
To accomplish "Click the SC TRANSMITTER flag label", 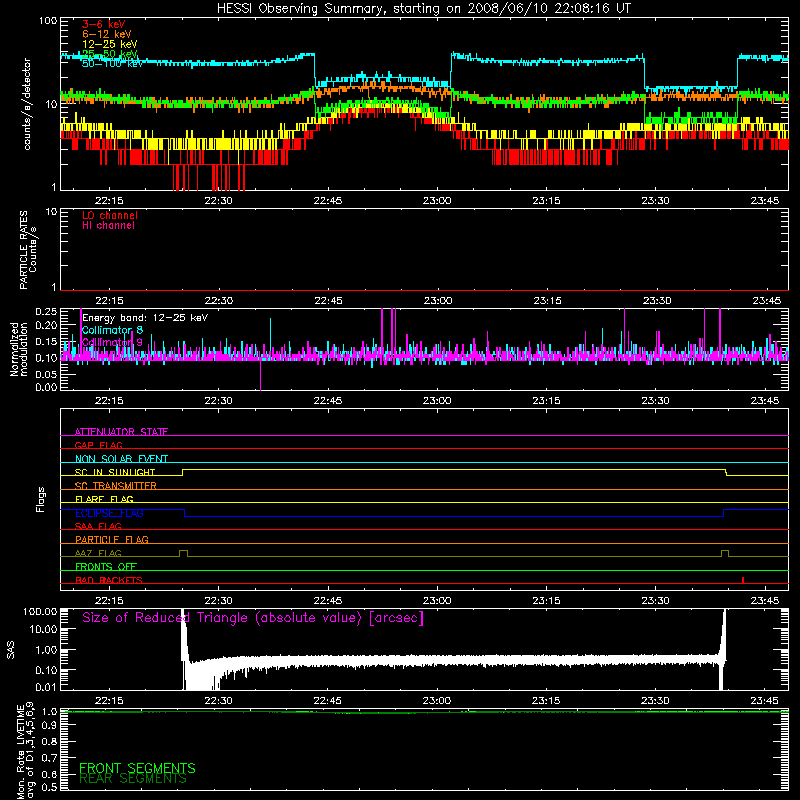I will [115, 486].
